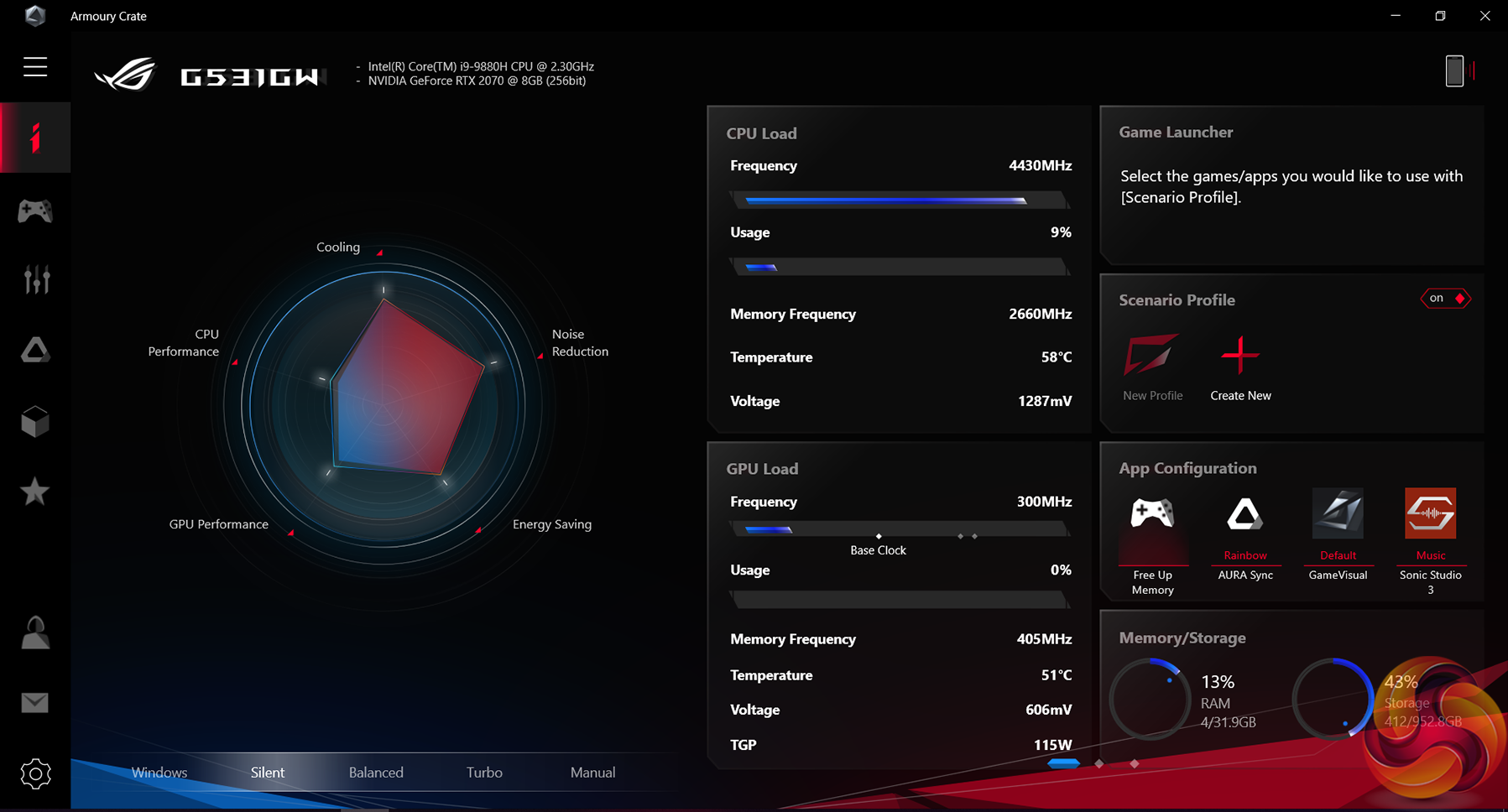Toggle the Scenario Profile on switch
Viewport: 1508px width, 812px height.
pyautogui.click(x=1445, y=299)
